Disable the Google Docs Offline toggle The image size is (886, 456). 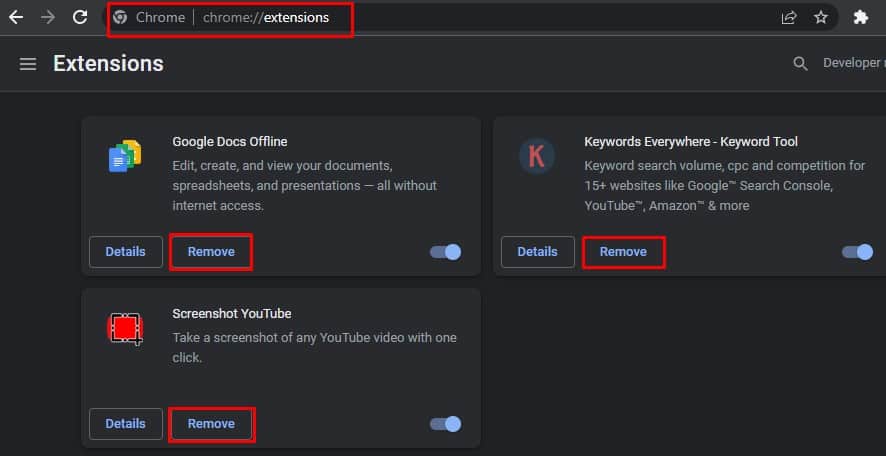click(446, 252)
